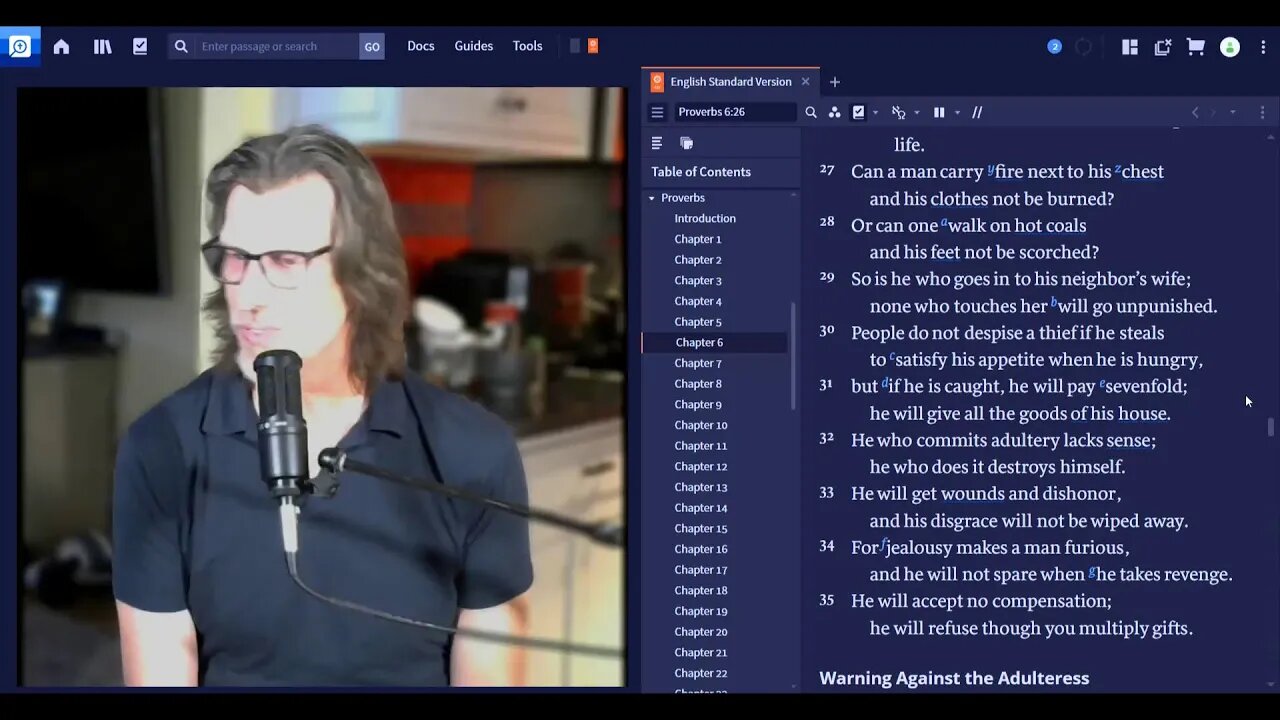The image size is (1280, 720).
Task: Click the magnifier icon in the top search box
Action: [181, 46]
